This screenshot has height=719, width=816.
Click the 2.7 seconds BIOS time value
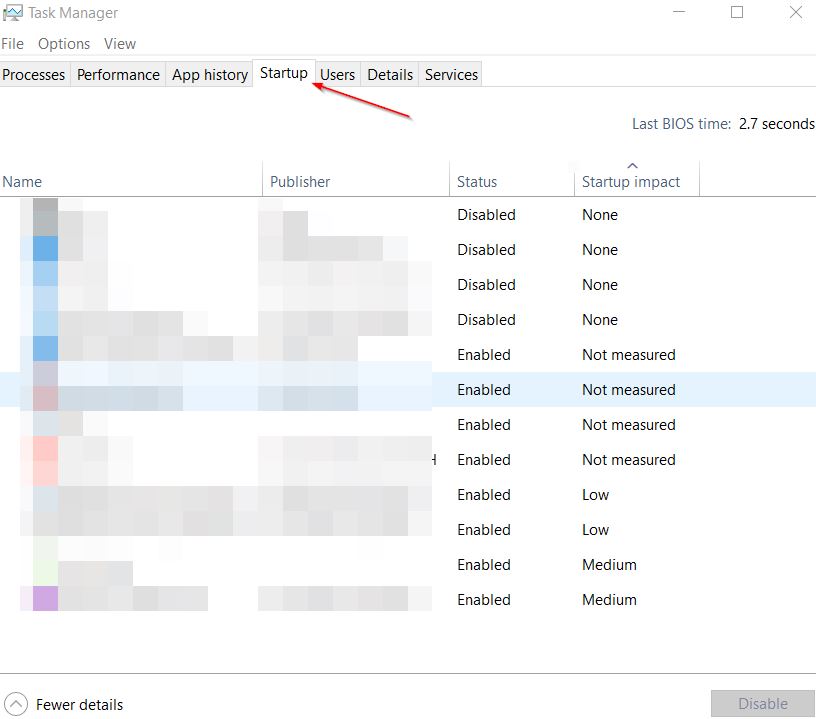point(776,124)
